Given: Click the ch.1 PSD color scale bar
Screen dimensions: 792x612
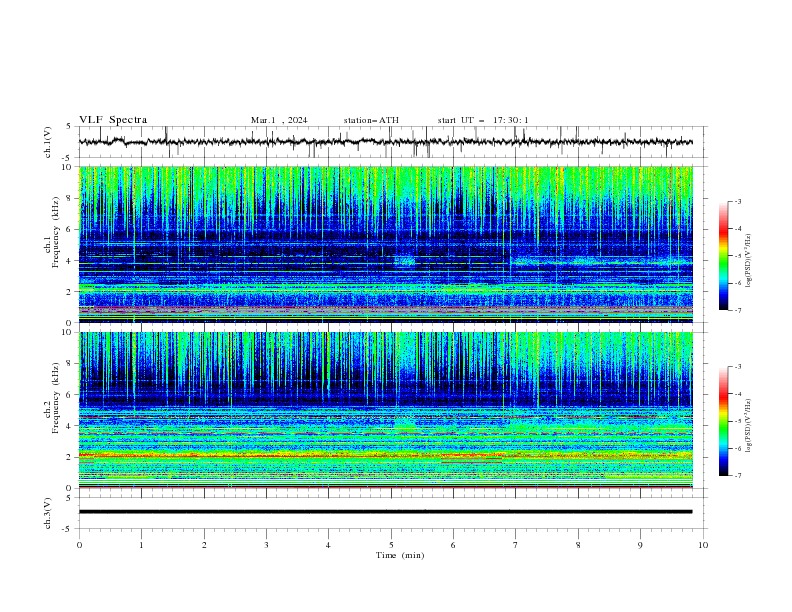Looking at the screenshot, I should [x=724, y=256].
